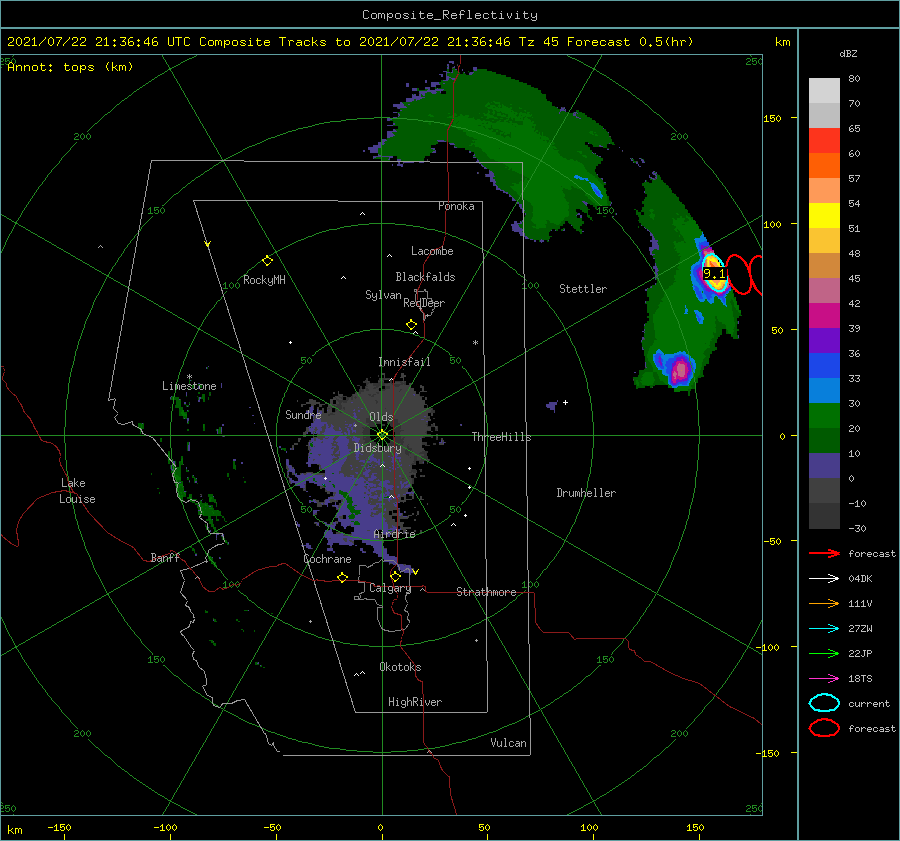Click the white plus marker west of Stettler storm

565,402
